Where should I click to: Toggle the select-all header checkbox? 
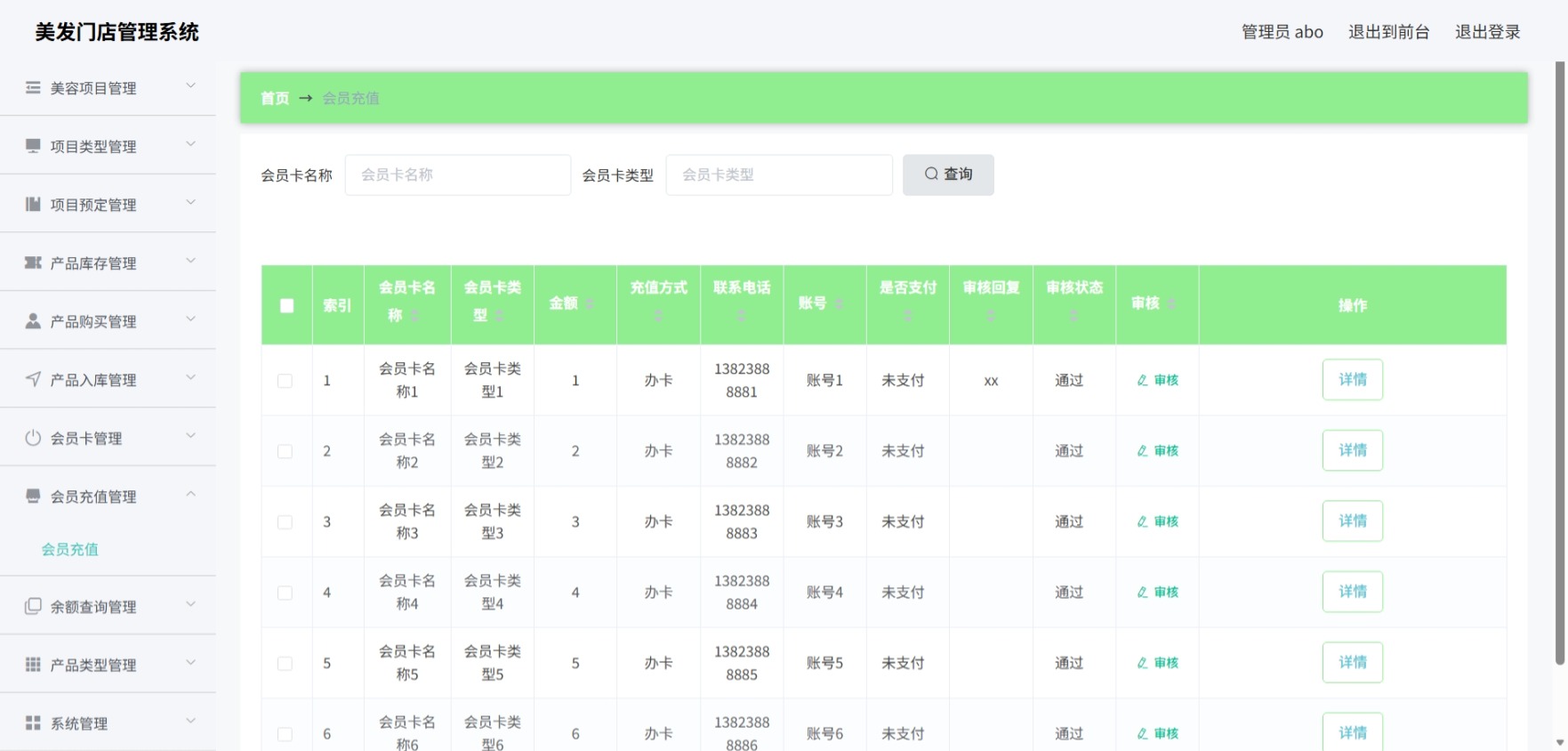click(286, 305)
